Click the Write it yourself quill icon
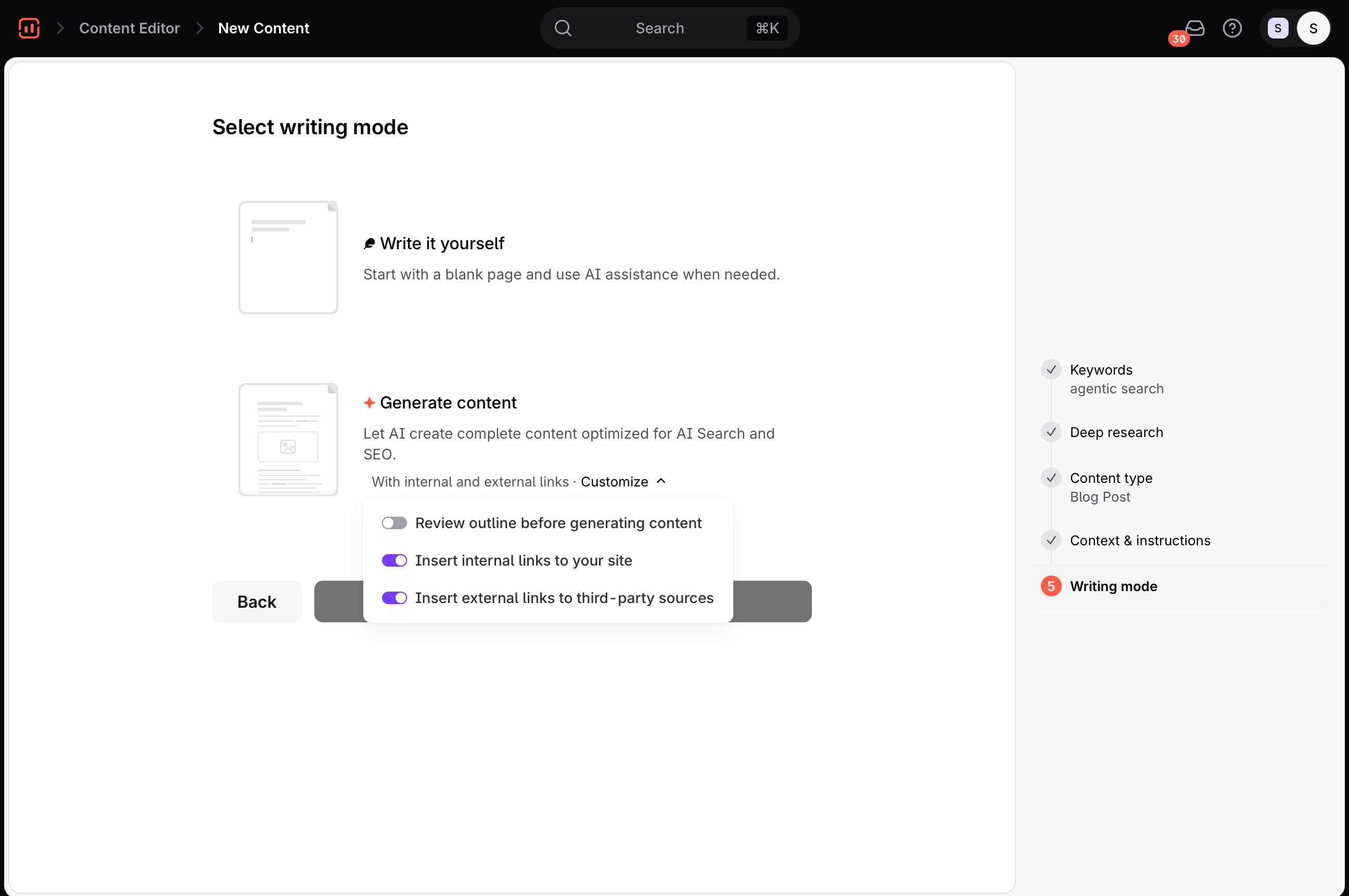The height and width of the screenshot is (896, 1349). 370,244
